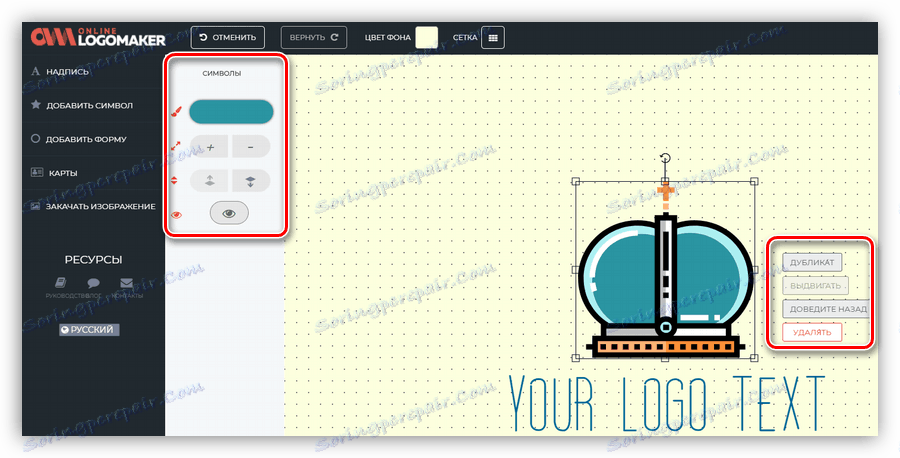Screen dimensions: 900x458
Task: Bring symbol layer forward
Action: 210,181
